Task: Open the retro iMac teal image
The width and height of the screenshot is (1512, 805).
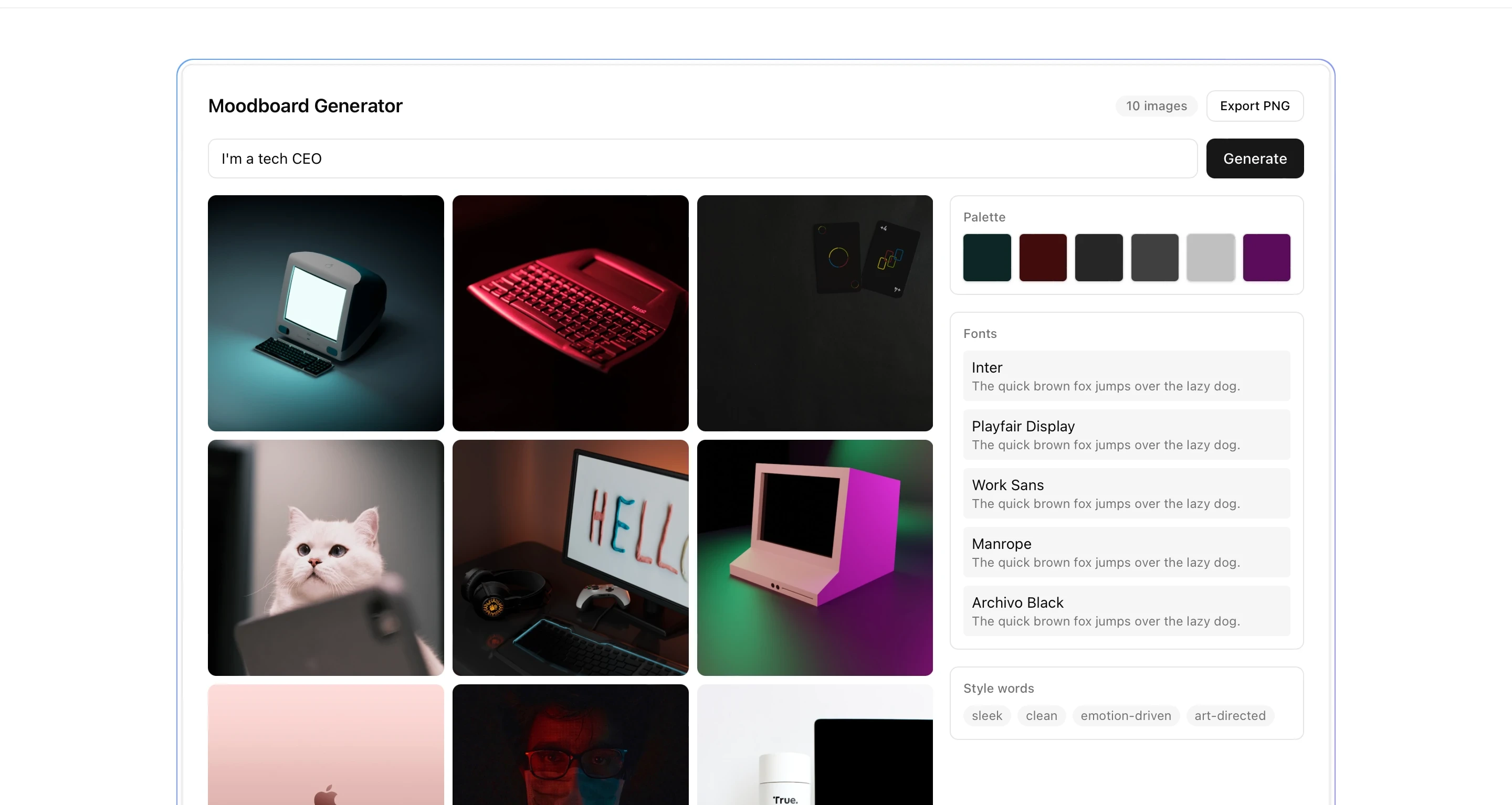Action: pyautogui.click(x=325, y=313)
